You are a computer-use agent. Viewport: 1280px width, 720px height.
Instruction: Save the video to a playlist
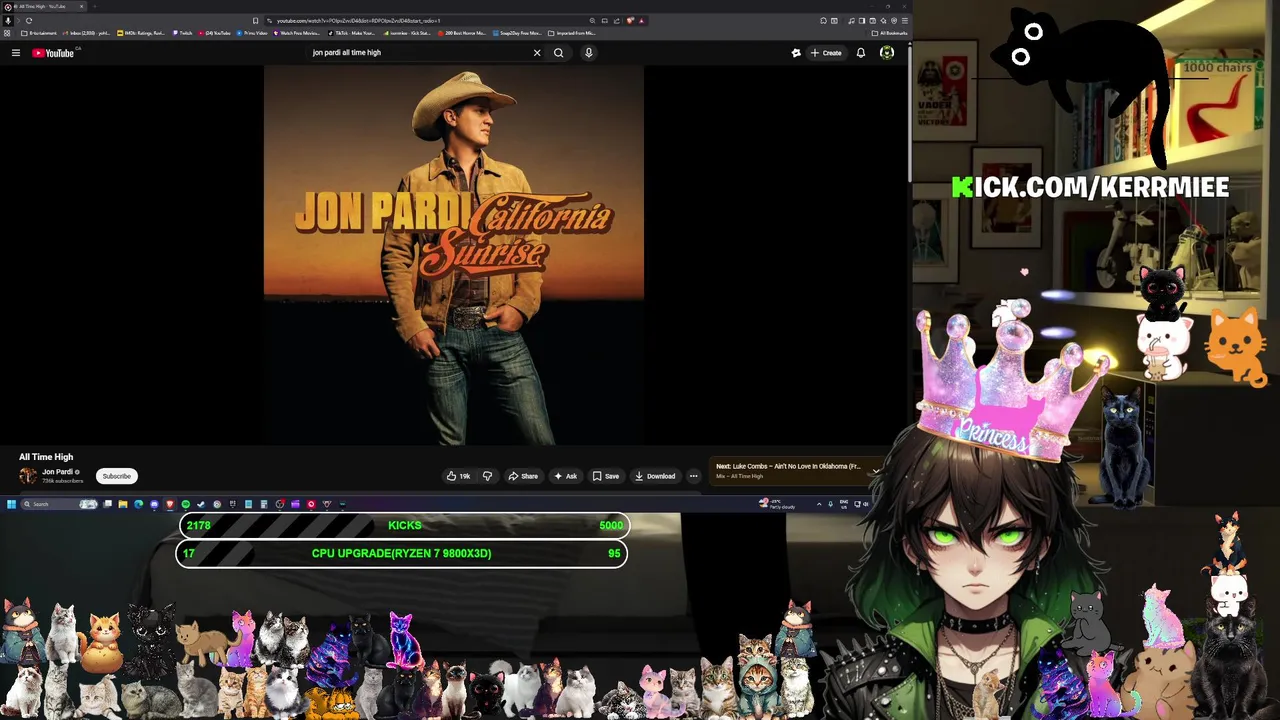(x=606, y=476)
